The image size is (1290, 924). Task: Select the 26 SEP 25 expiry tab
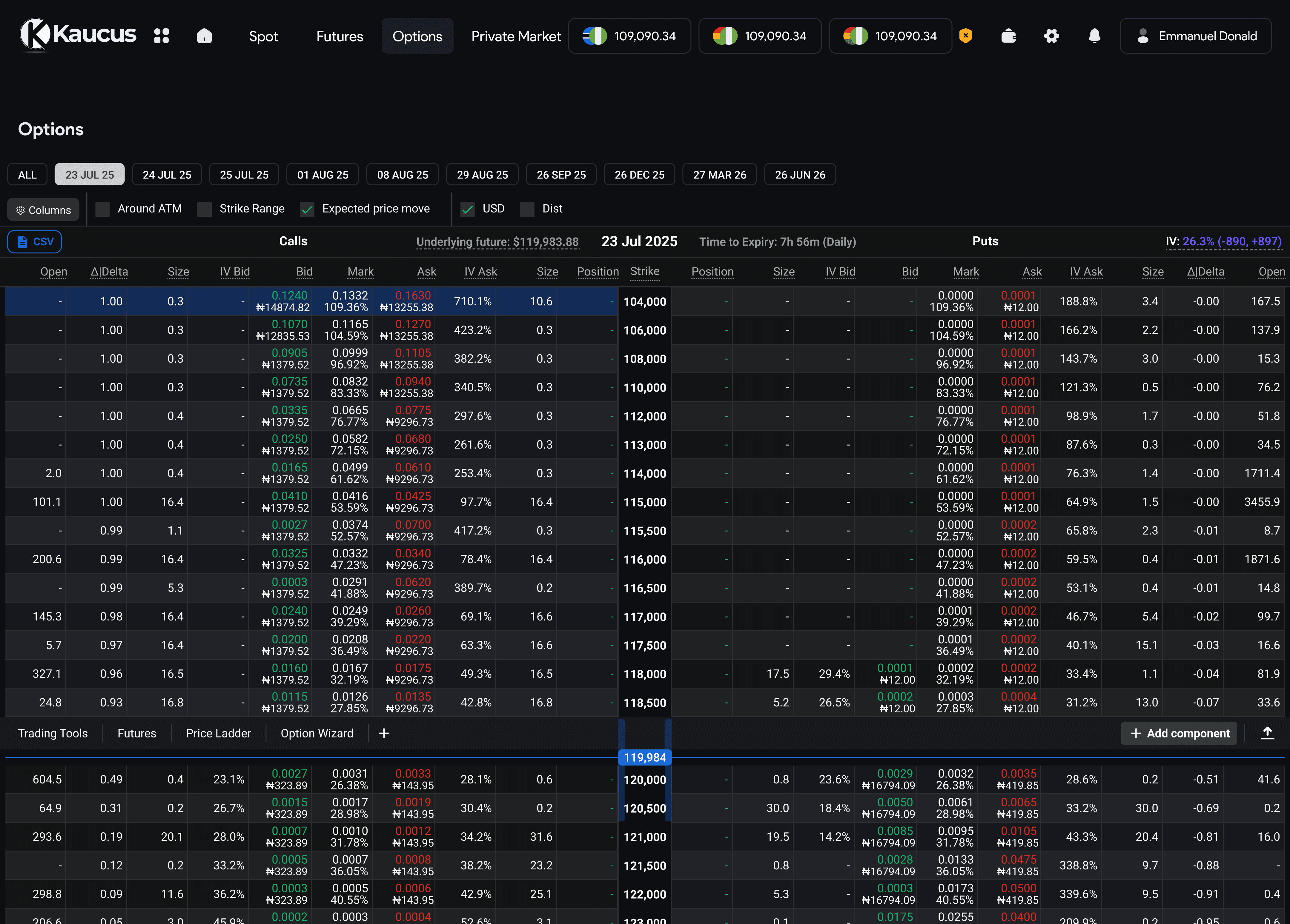561,175
